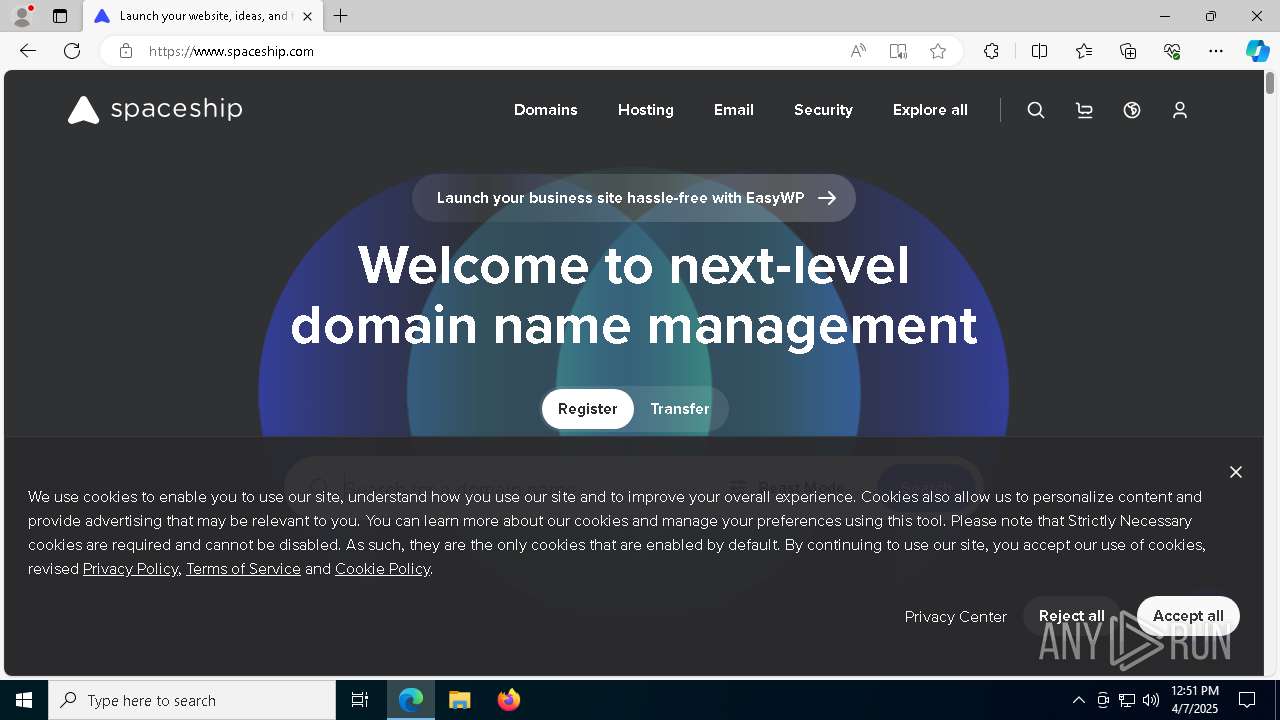Accept all cookies
Screen dimensions: 1280x720
[x=1188, y=616]
